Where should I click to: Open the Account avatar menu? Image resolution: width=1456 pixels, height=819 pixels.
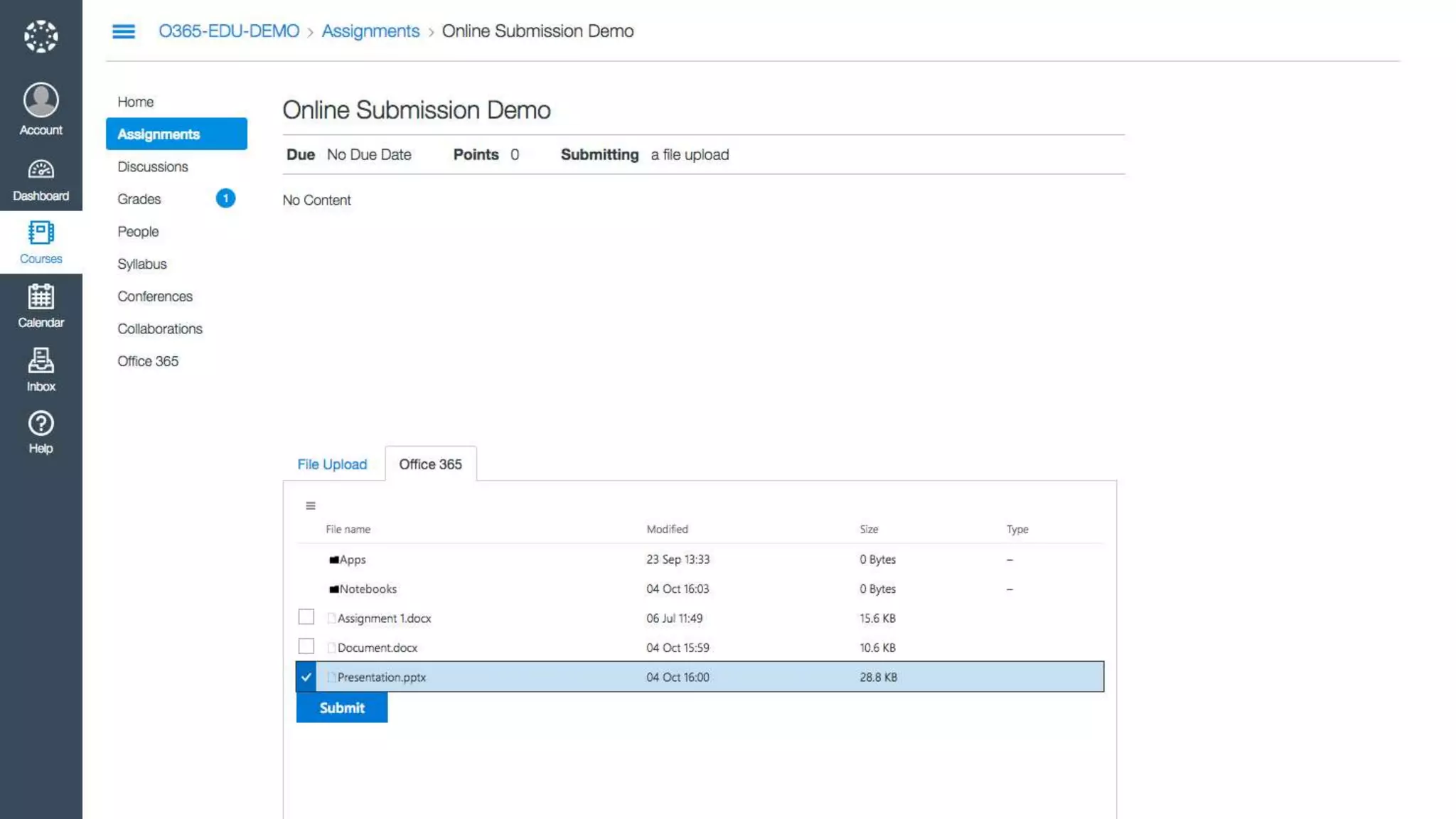pos(41,100)
